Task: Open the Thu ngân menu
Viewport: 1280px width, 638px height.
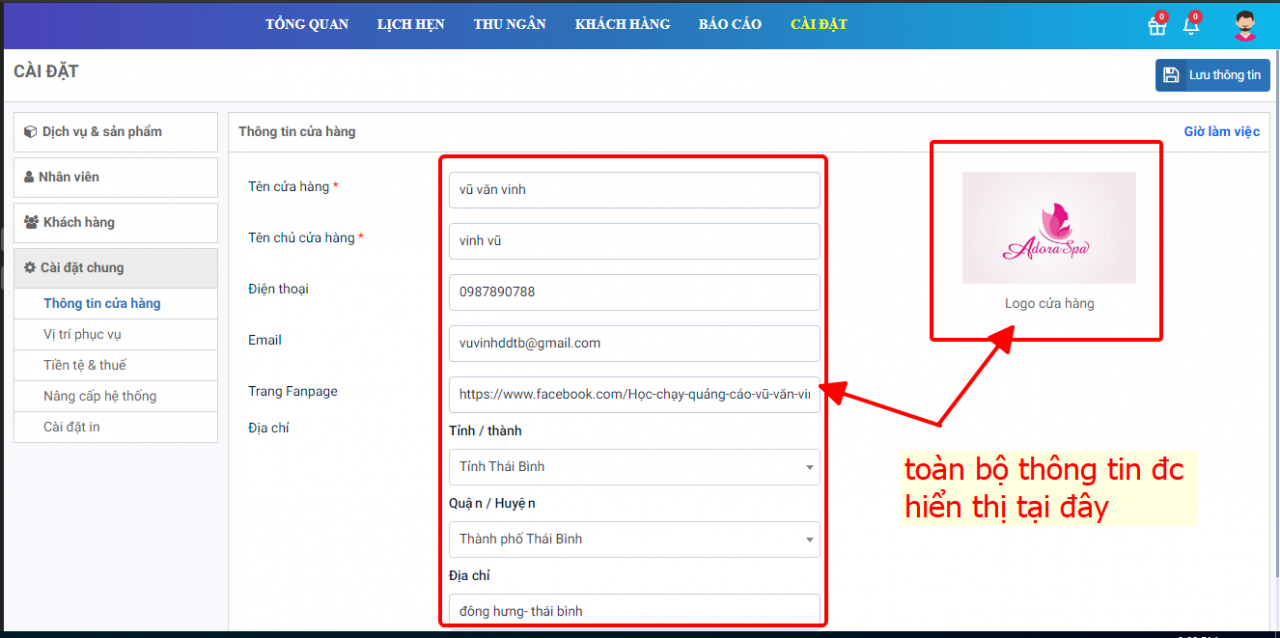Action: point(510,24)
